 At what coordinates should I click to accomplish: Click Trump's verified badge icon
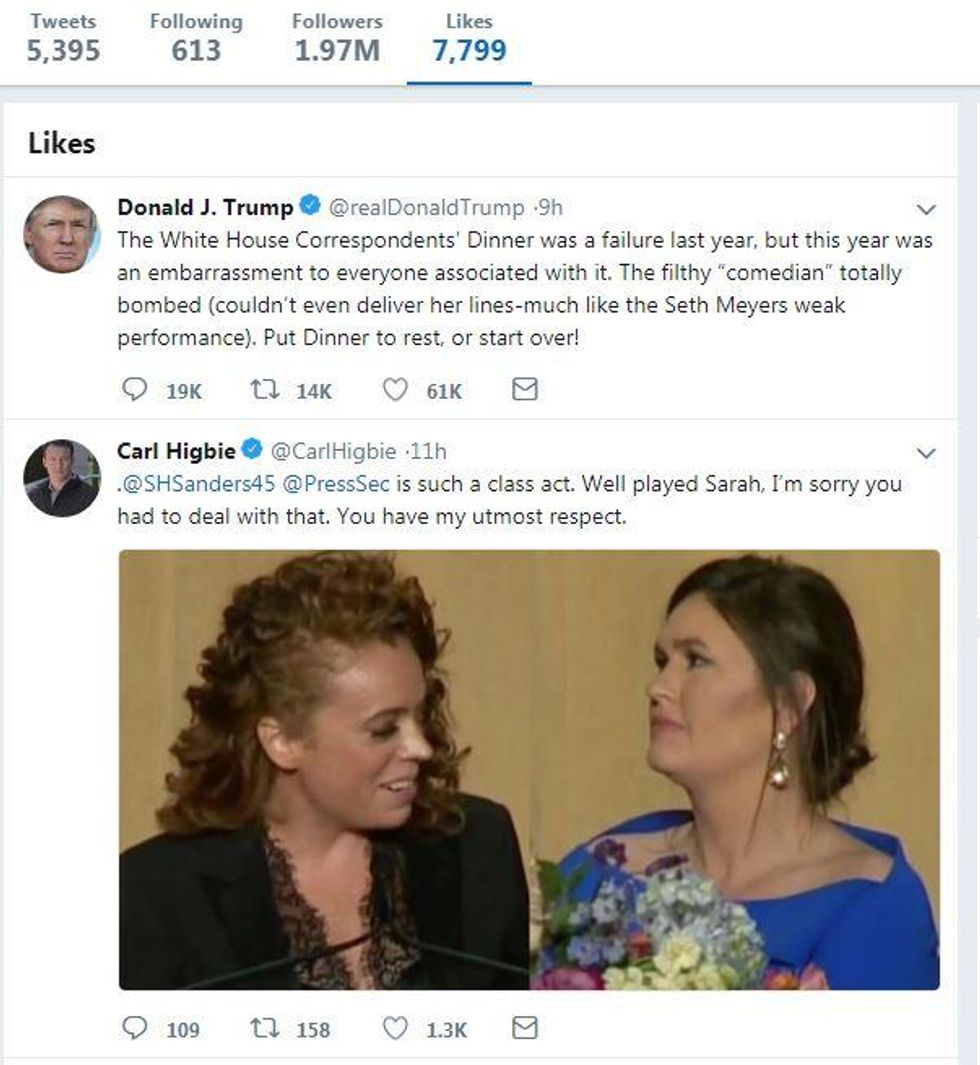(310, 207)
